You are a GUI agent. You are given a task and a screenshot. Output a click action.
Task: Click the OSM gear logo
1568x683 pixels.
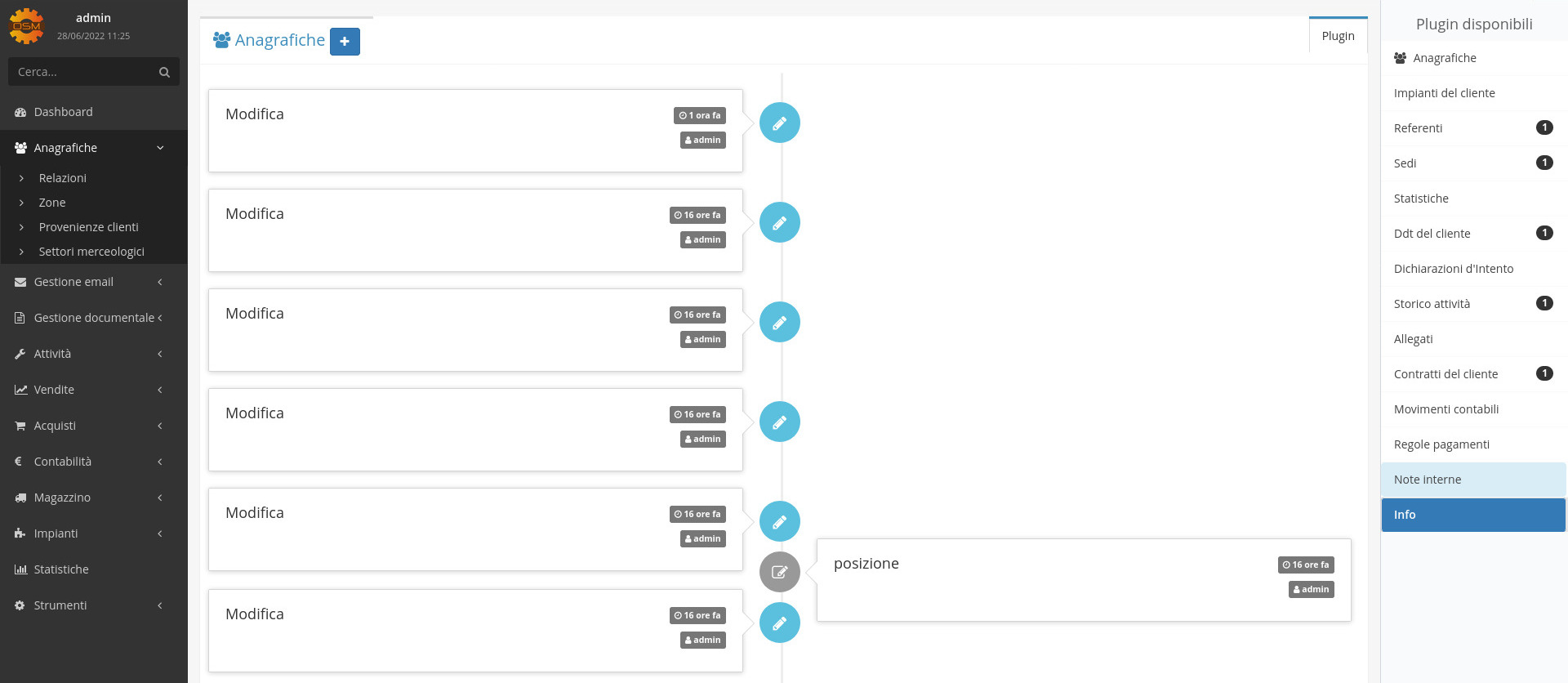(x=26, y=26)
